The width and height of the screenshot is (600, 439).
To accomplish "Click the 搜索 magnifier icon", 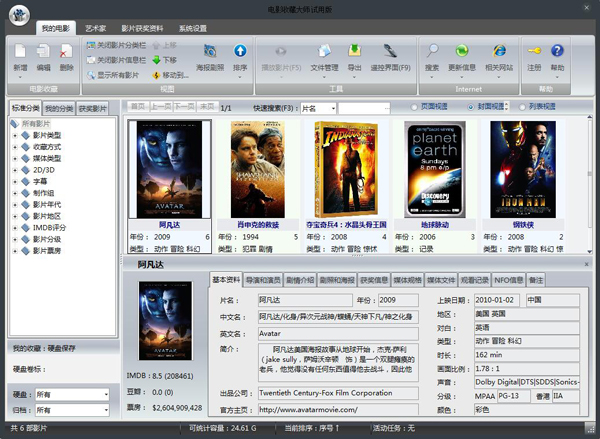I will (432, 51).
